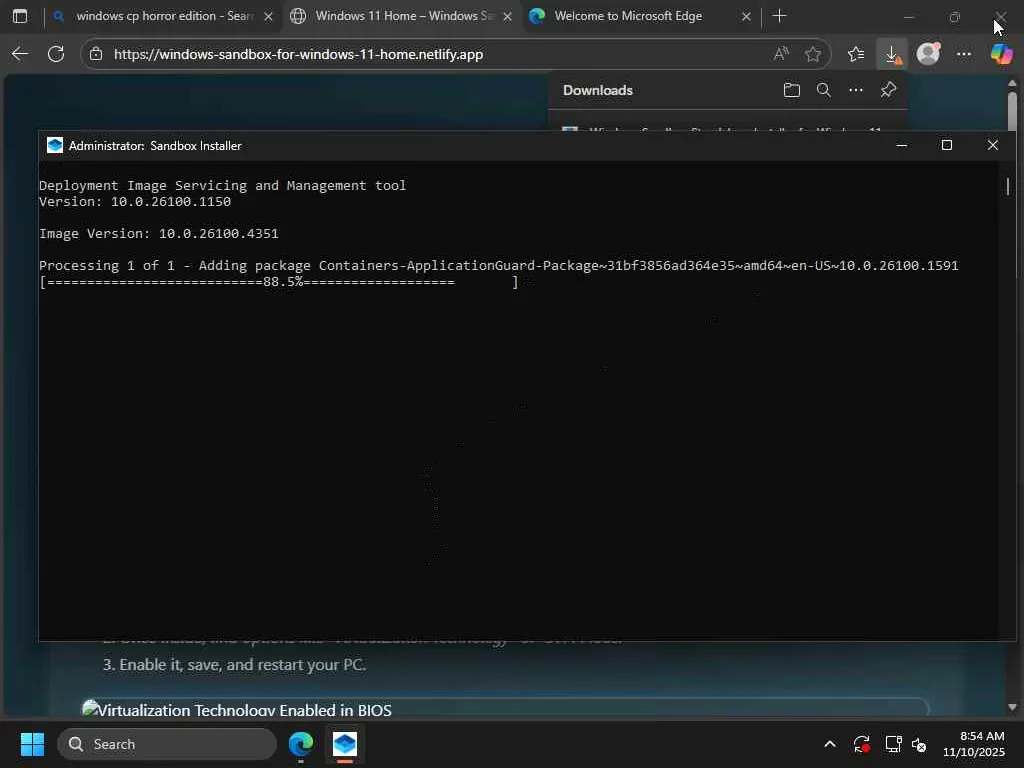Launch Copilot from Edge toolbar
Screen dimensions: 1024x768
point(1001,54)
